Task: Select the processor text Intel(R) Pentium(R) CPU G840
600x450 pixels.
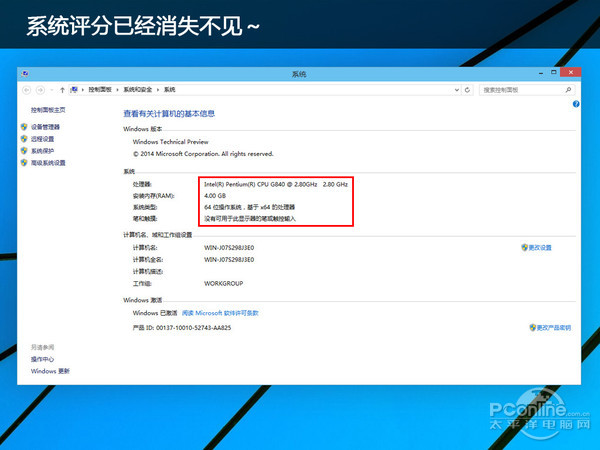Action: point(276,184)
